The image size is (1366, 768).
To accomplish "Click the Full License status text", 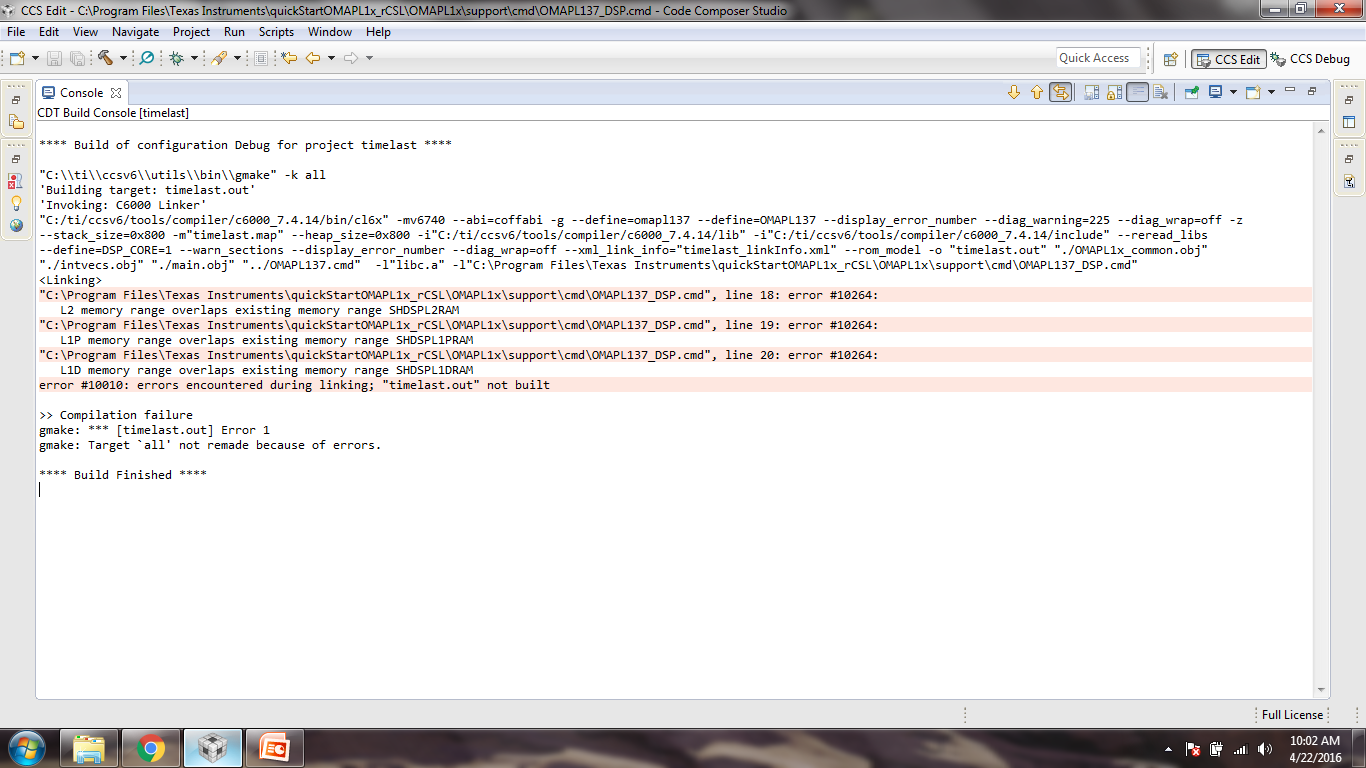I will point(1292,715).
